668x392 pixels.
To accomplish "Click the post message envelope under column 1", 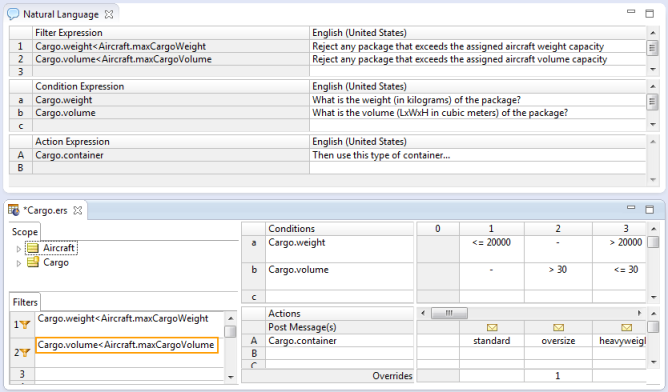I will (x=492, y=327).
